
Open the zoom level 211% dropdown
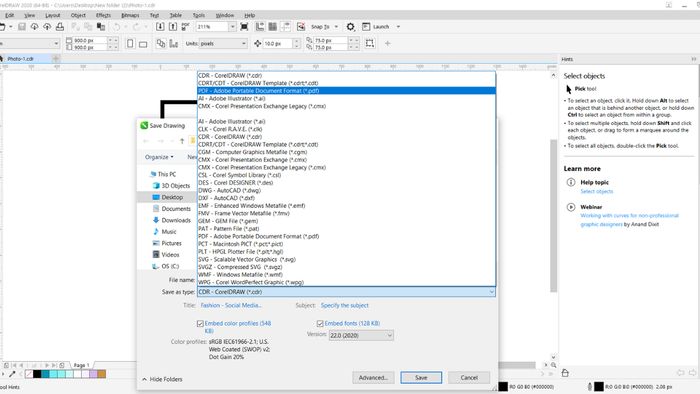(x=232, y=27)
